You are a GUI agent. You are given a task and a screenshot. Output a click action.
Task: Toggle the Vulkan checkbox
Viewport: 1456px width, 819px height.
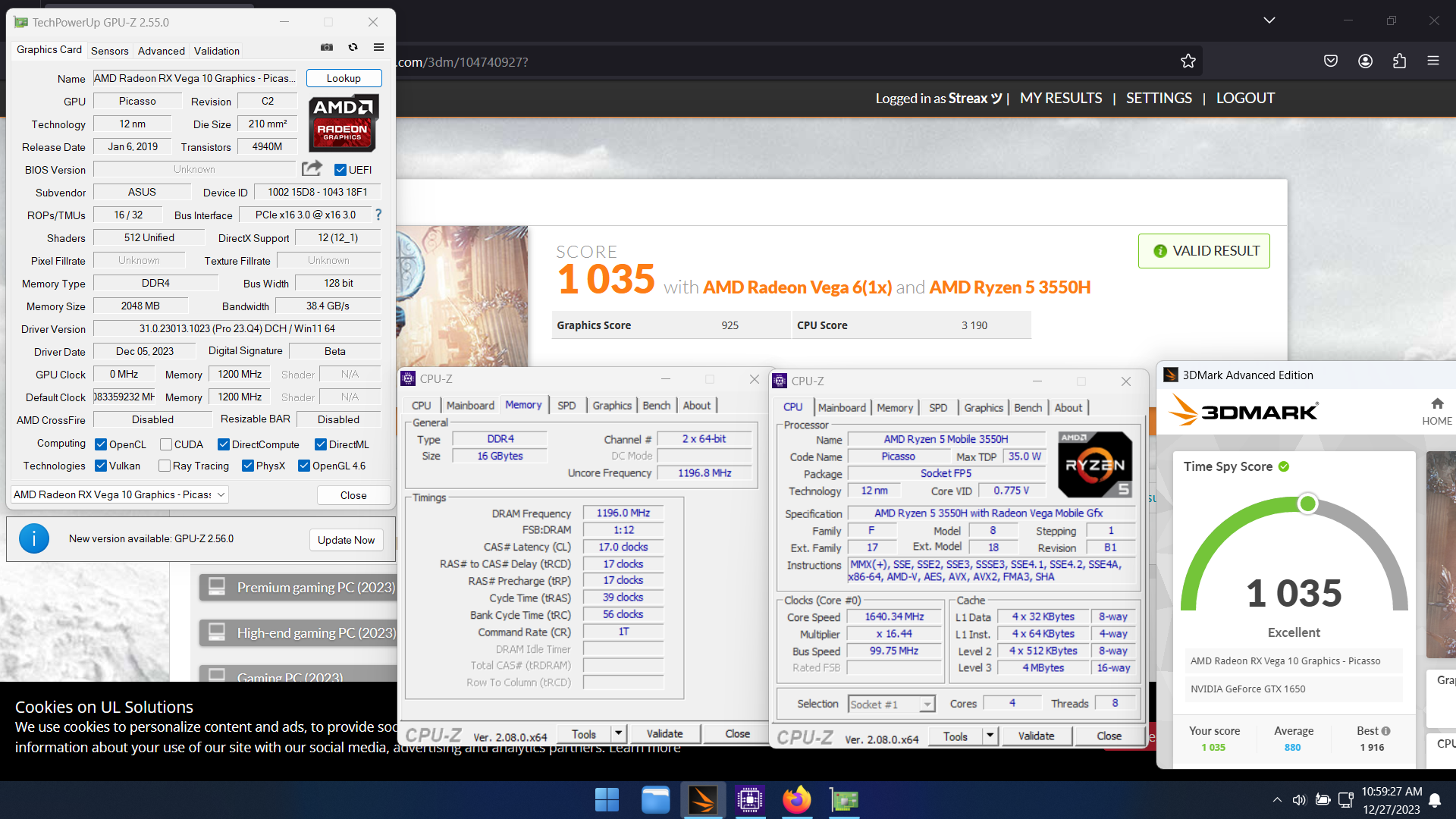coord(101,466)
